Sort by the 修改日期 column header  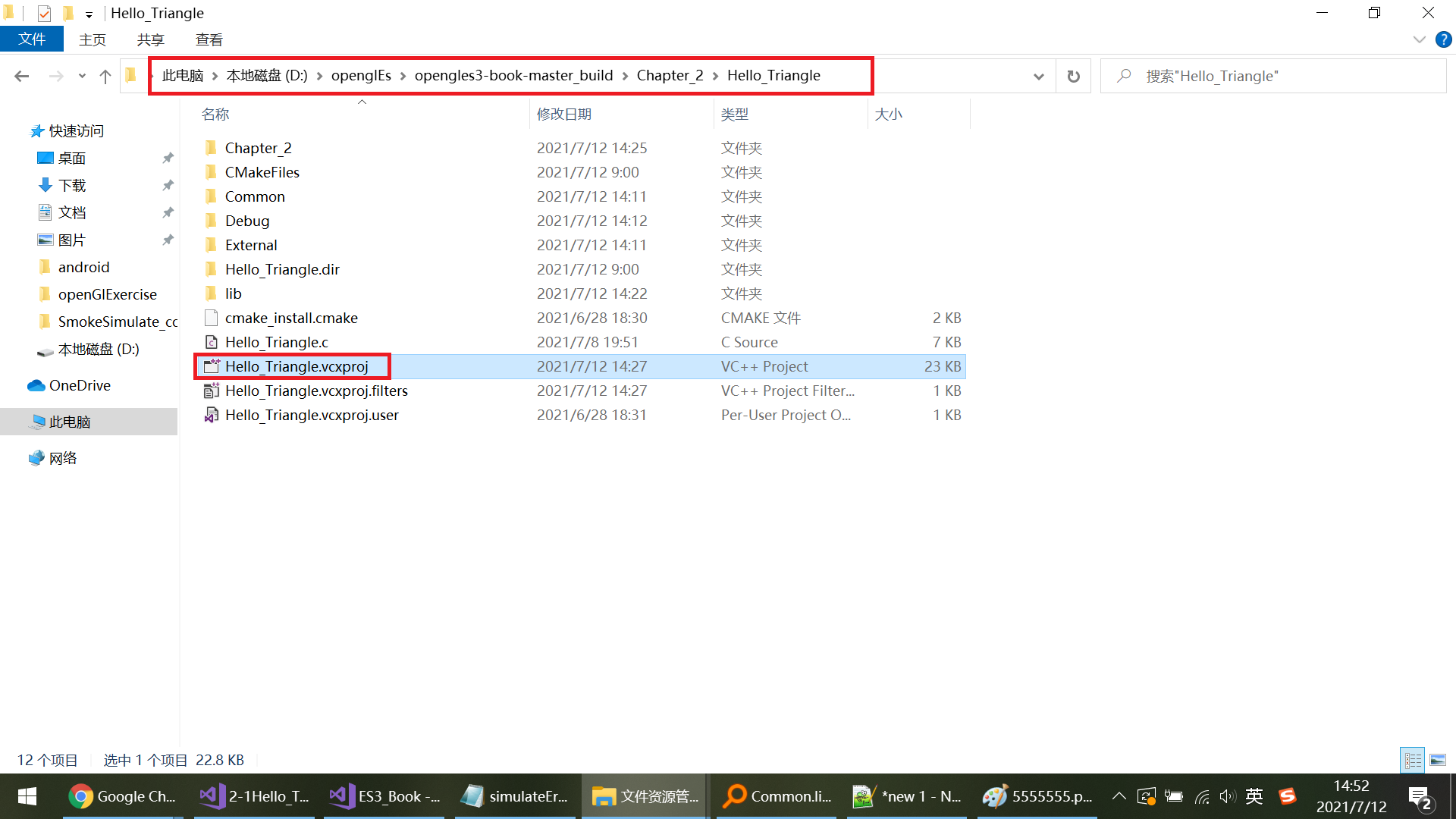pyautogui.click(x=564, y=115)
